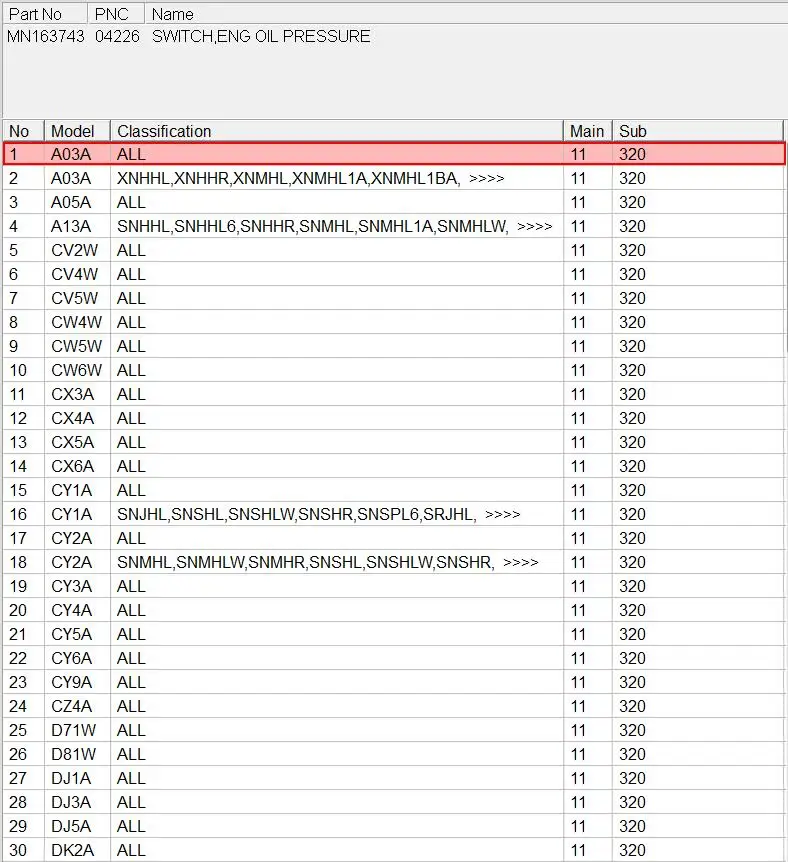Select row 6 model CV4W
Viewport: 788px width, 862px height.
tap(74, 274)
